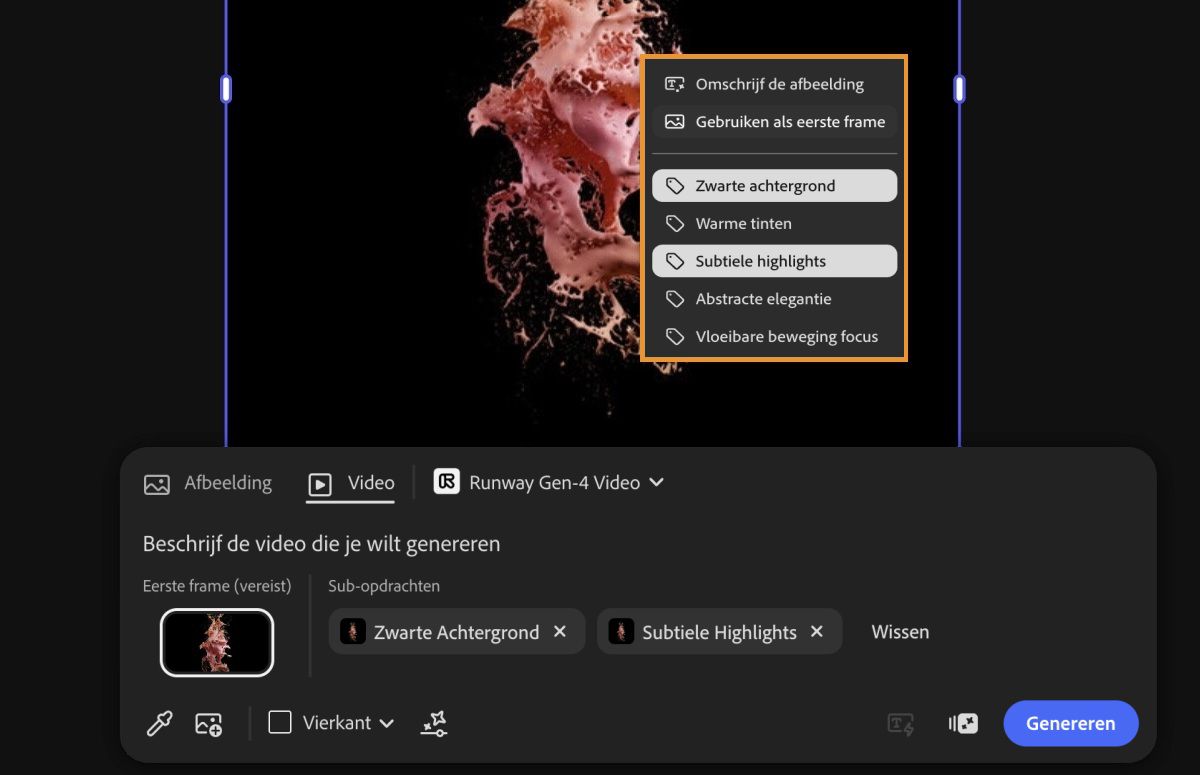Click the 'Subtiele Highlights' chip label

point(719,632)
